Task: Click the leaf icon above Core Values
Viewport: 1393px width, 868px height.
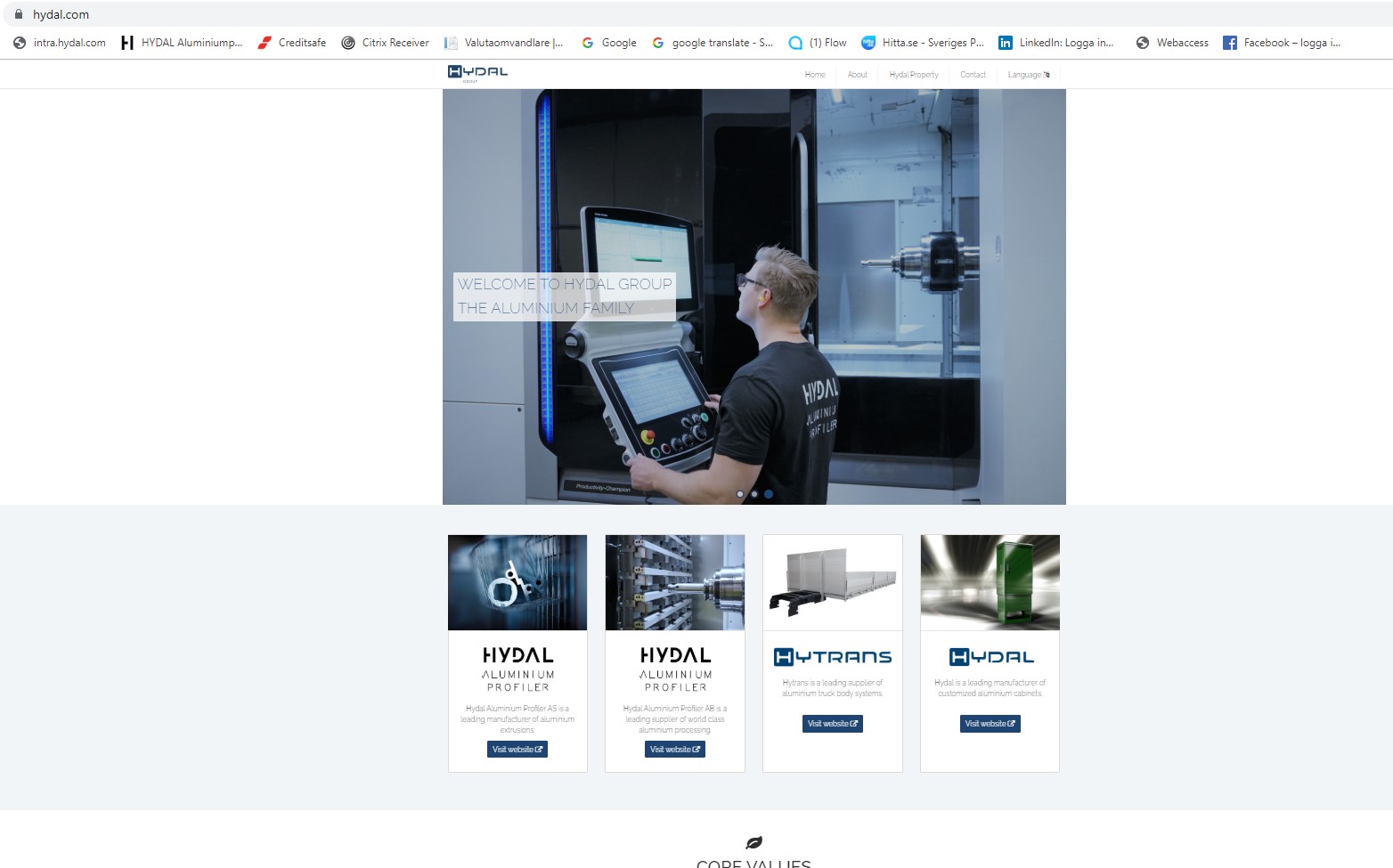Action: click(x=754, y=842)
